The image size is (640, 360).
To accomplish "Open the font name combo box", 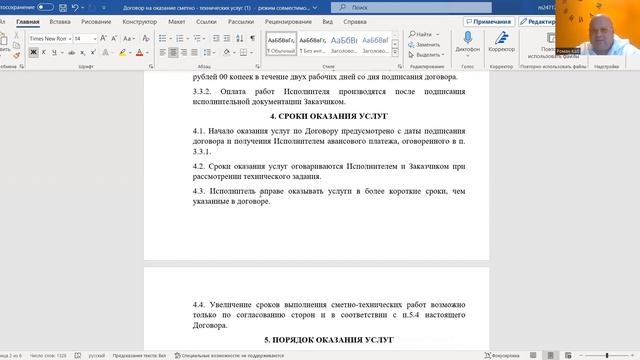I will coord(50,38).
